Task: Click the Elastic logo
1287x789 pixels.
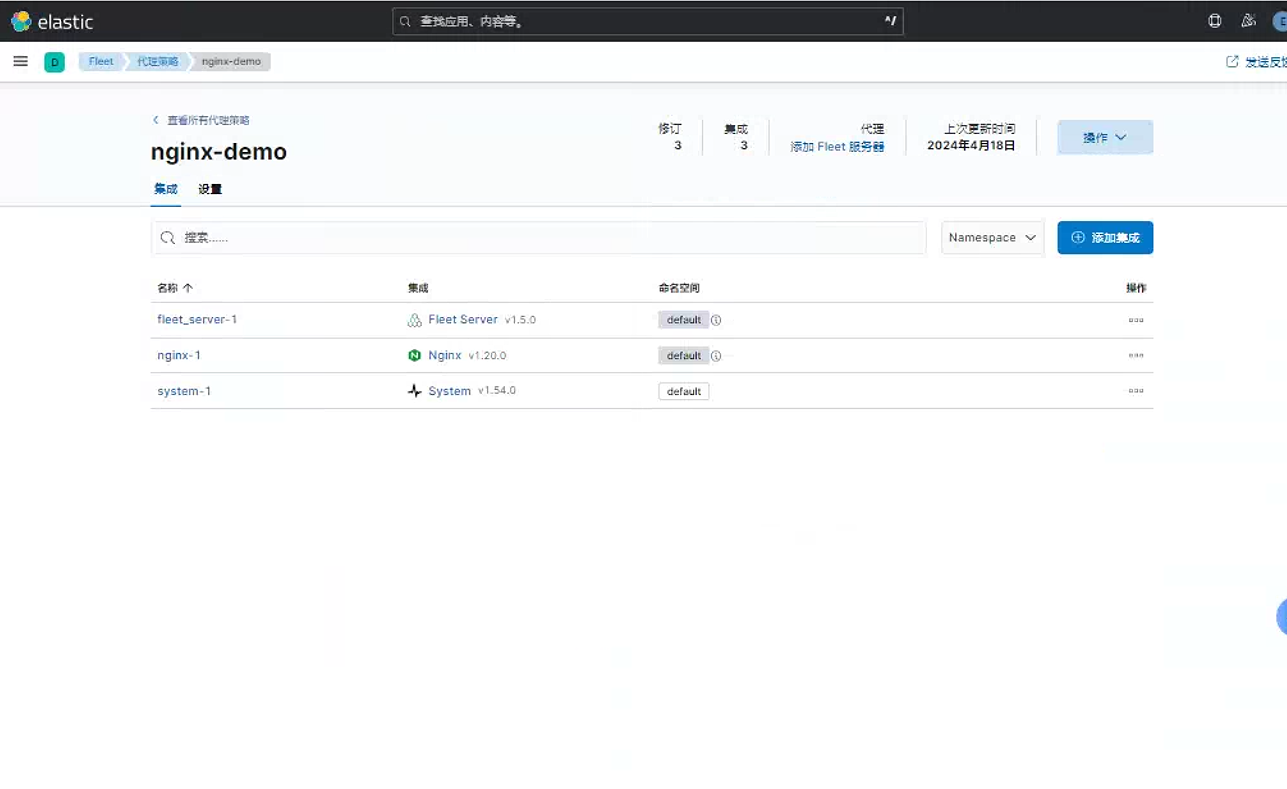Action: click(x=51, y=21)
